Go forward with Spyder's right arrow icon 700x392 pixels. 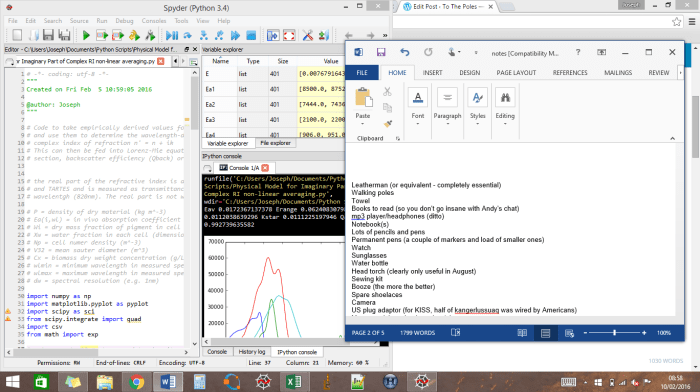tap(370, 35)
